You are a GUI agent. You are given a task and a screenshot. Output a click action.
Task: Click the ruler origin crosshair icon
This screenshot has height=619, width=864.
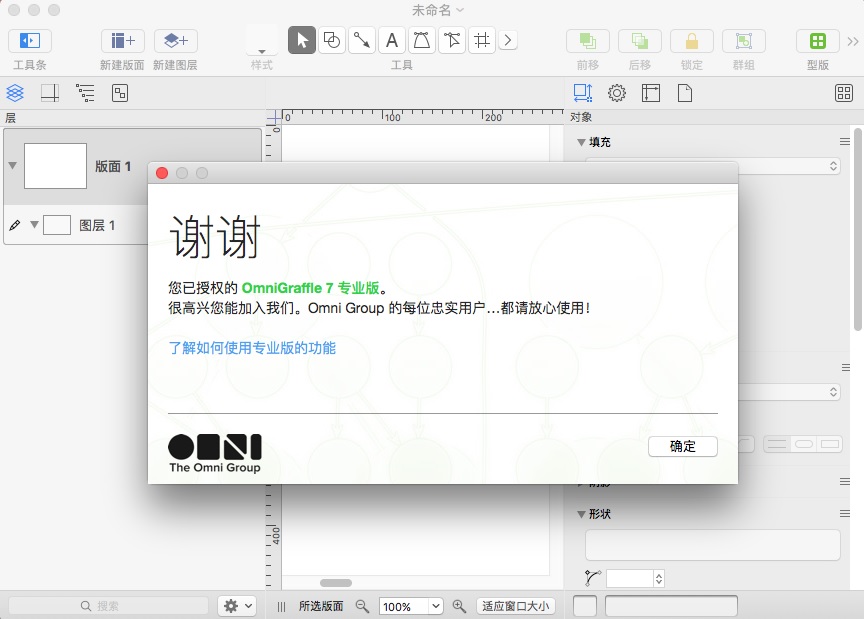[274, 117]
